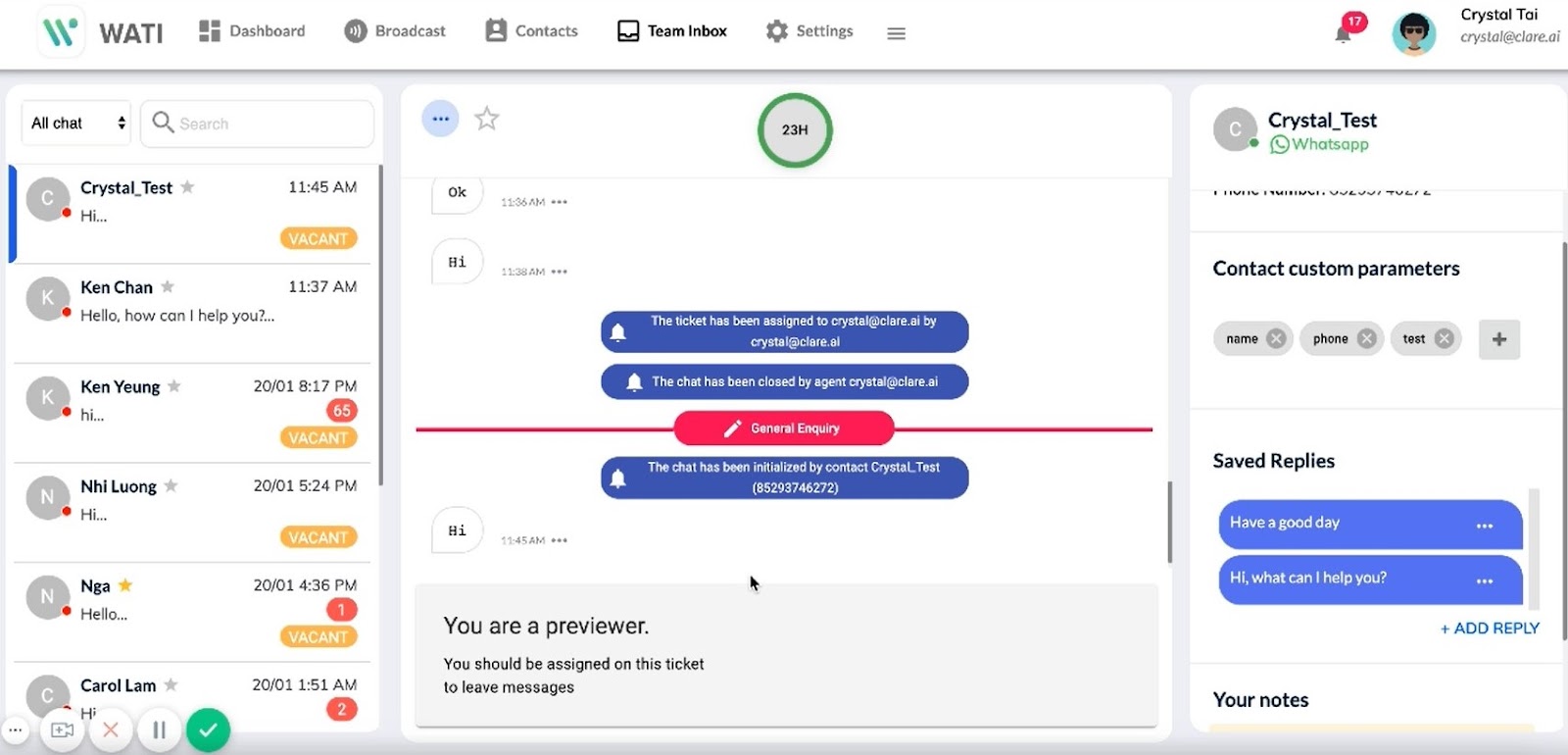Click Crystal_Test avatar in contact panel

click(1235, 128)
